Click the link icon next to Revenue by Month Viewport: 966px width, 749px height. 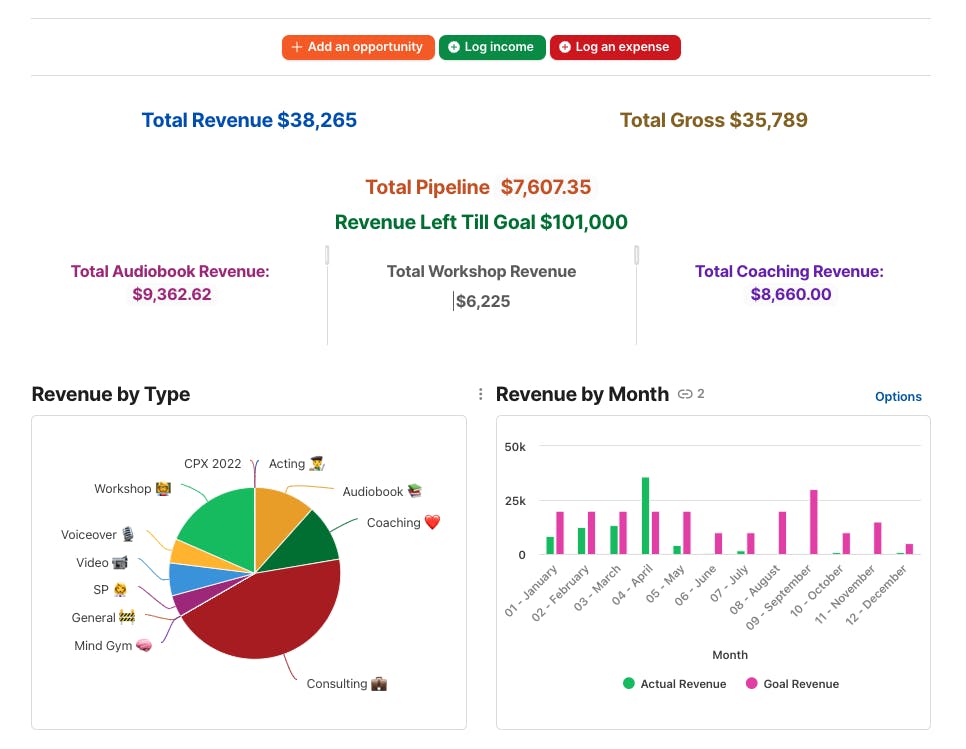click(x=684, y=394)
